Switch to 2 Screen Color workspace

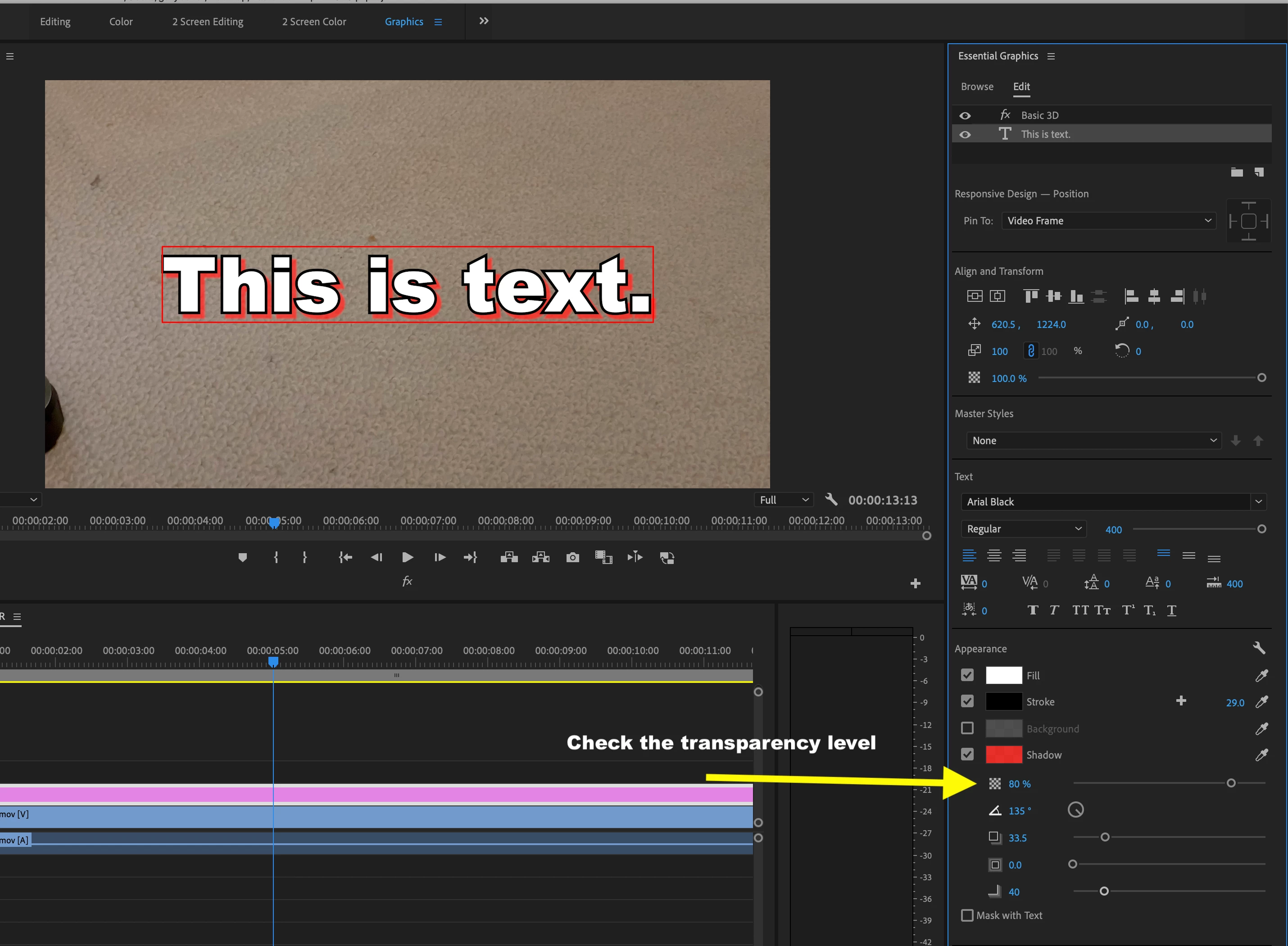tap(314, 22)
